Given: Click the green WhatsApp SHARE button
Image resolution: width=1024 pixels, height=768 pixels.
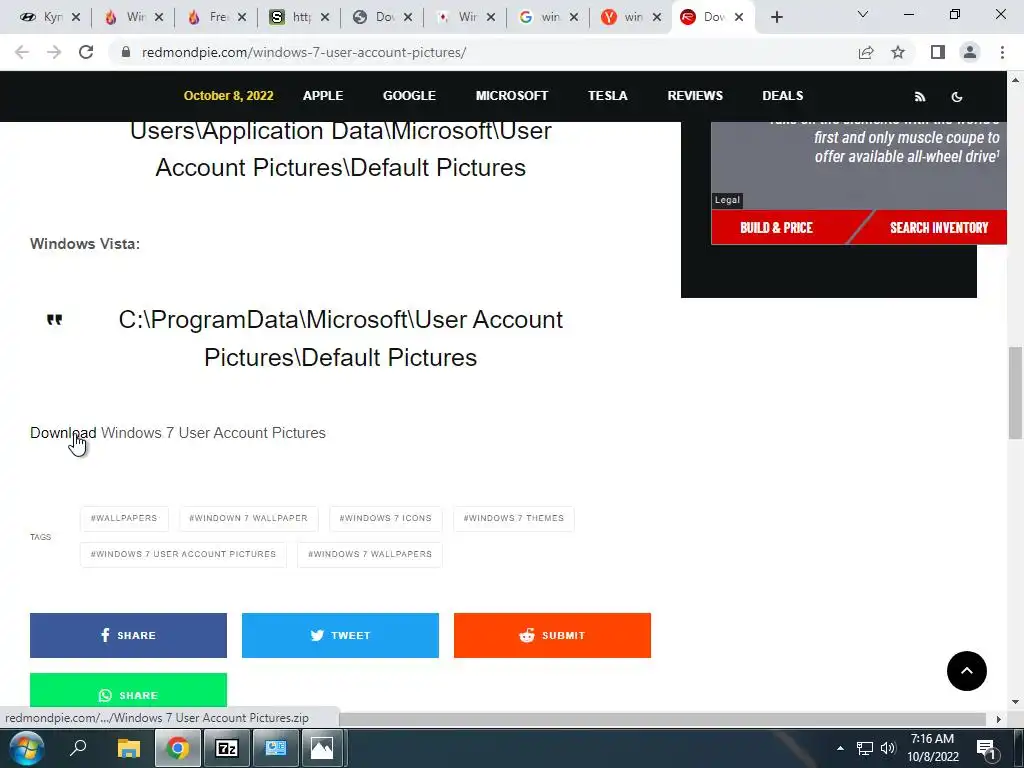Looking at the screenshot, I should (x=128, y=690).
